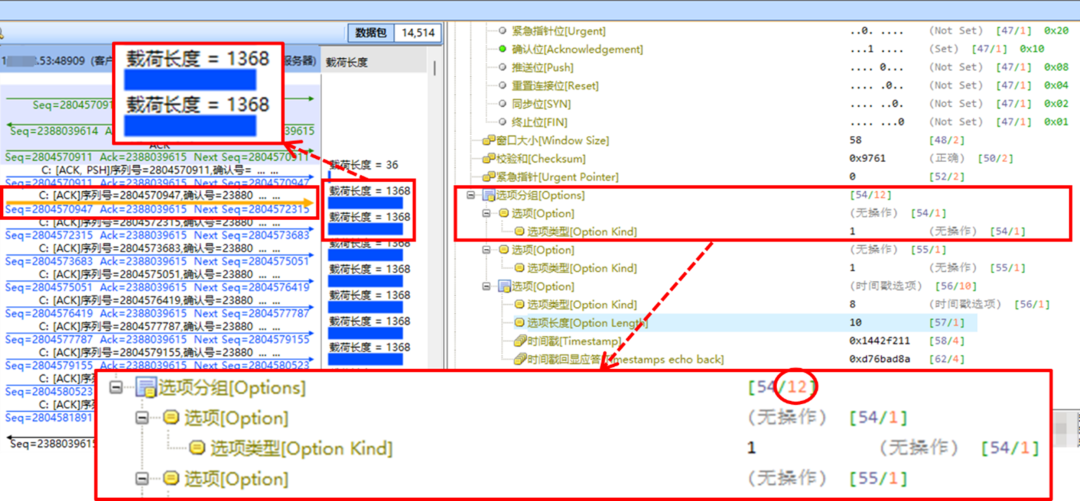Click the sequence diagram vertical scrollbar
Viewport: 1080px width, 501px height.
[x=435, y=68]
